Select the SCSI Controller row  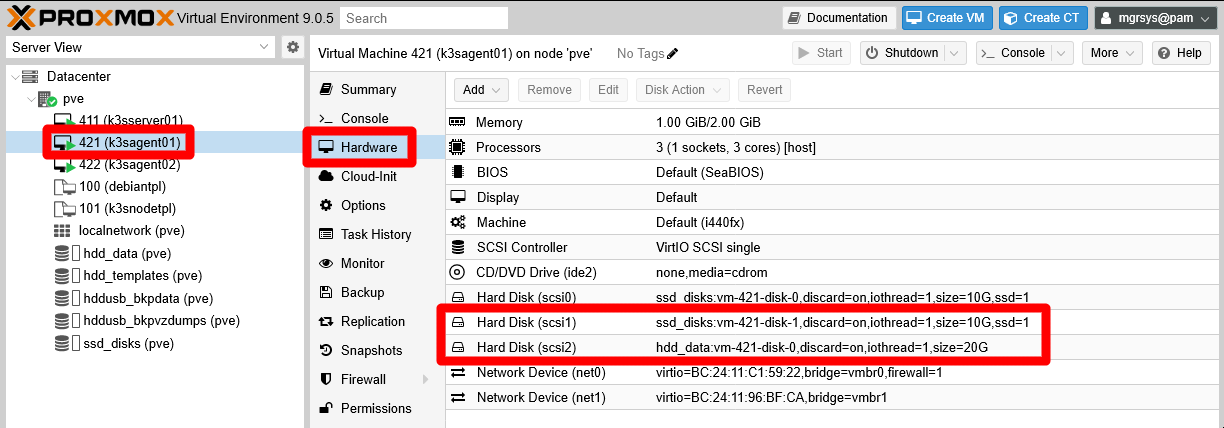point(834,247)
